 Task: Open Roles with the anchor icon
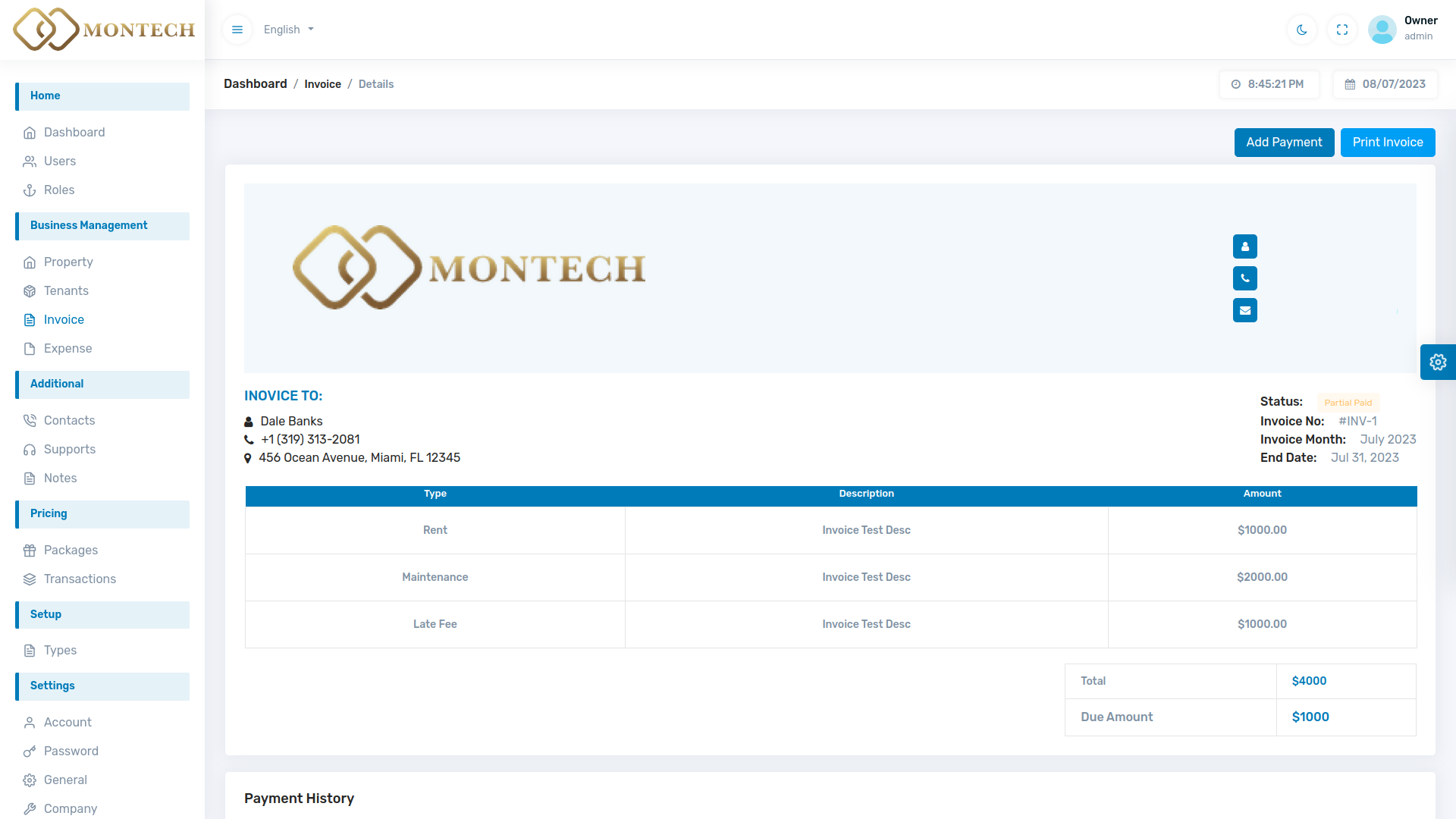tap(59, 190)
